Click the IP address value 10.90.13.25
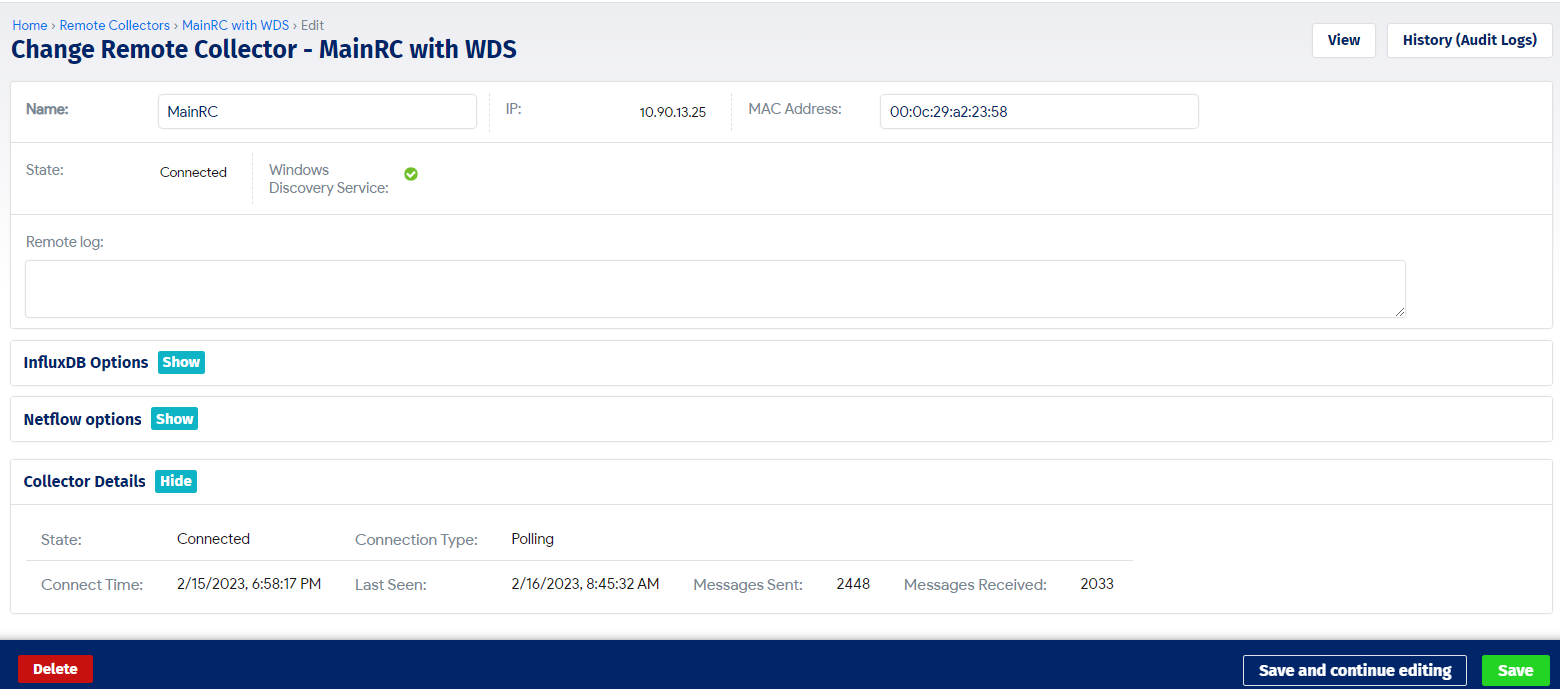The height and width of the screenshot is (689, 1560). 673,113
